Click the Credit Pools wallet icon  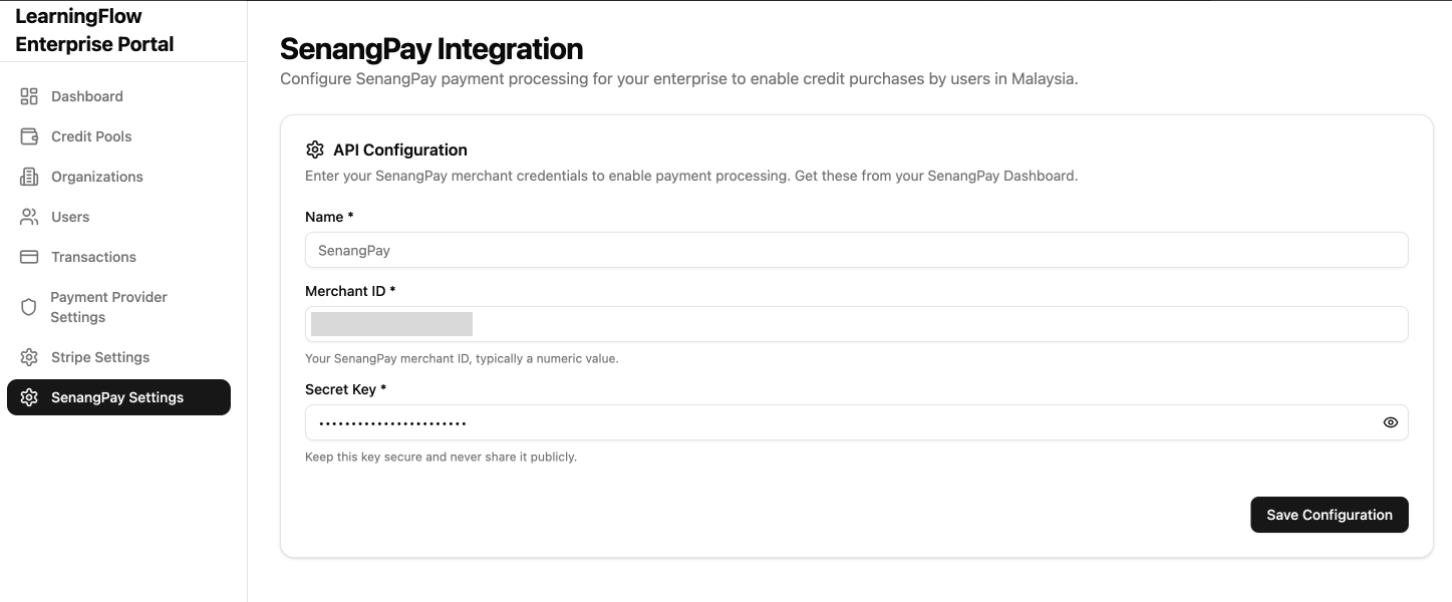(x=27, y=136)
